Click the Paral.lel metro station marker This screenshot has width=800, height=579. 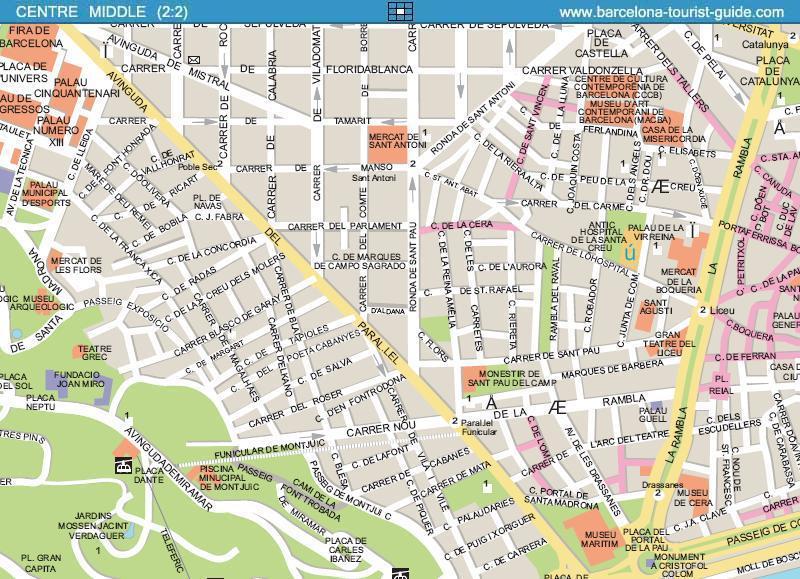pos(455,421)
